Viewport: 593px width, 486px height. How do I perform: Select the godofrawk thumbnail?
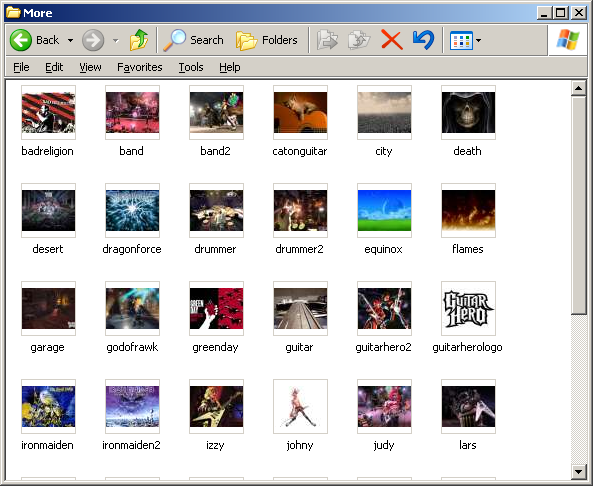(132, 308)
